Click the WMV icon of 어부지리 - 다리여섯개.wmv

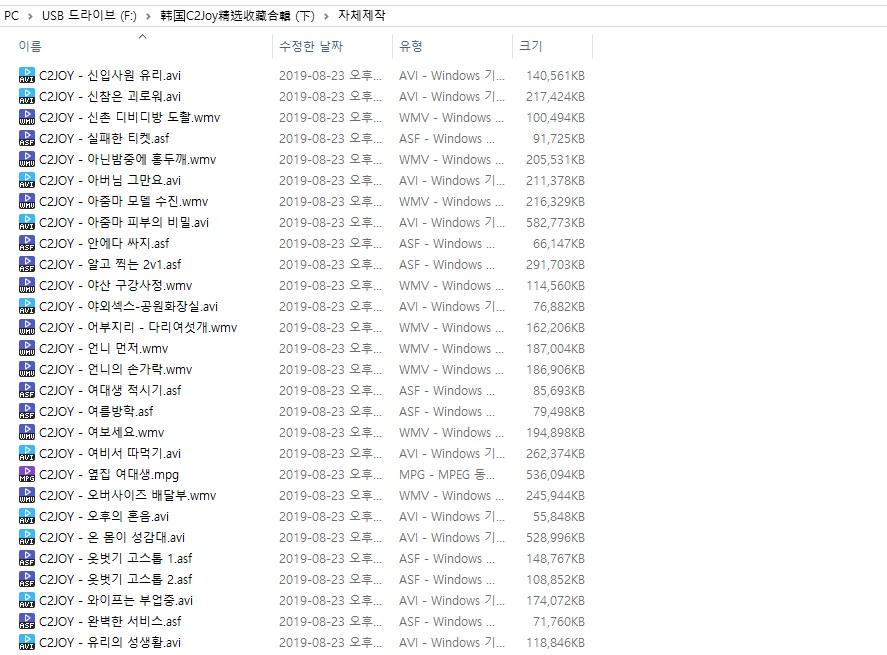(x=27, y=327)
